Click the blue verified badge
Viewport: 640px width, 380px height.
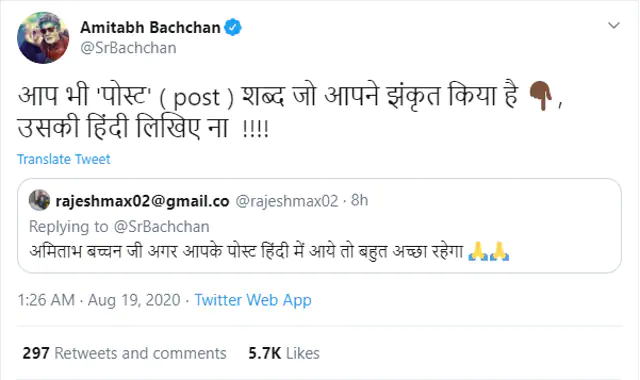tap(233, 27)
